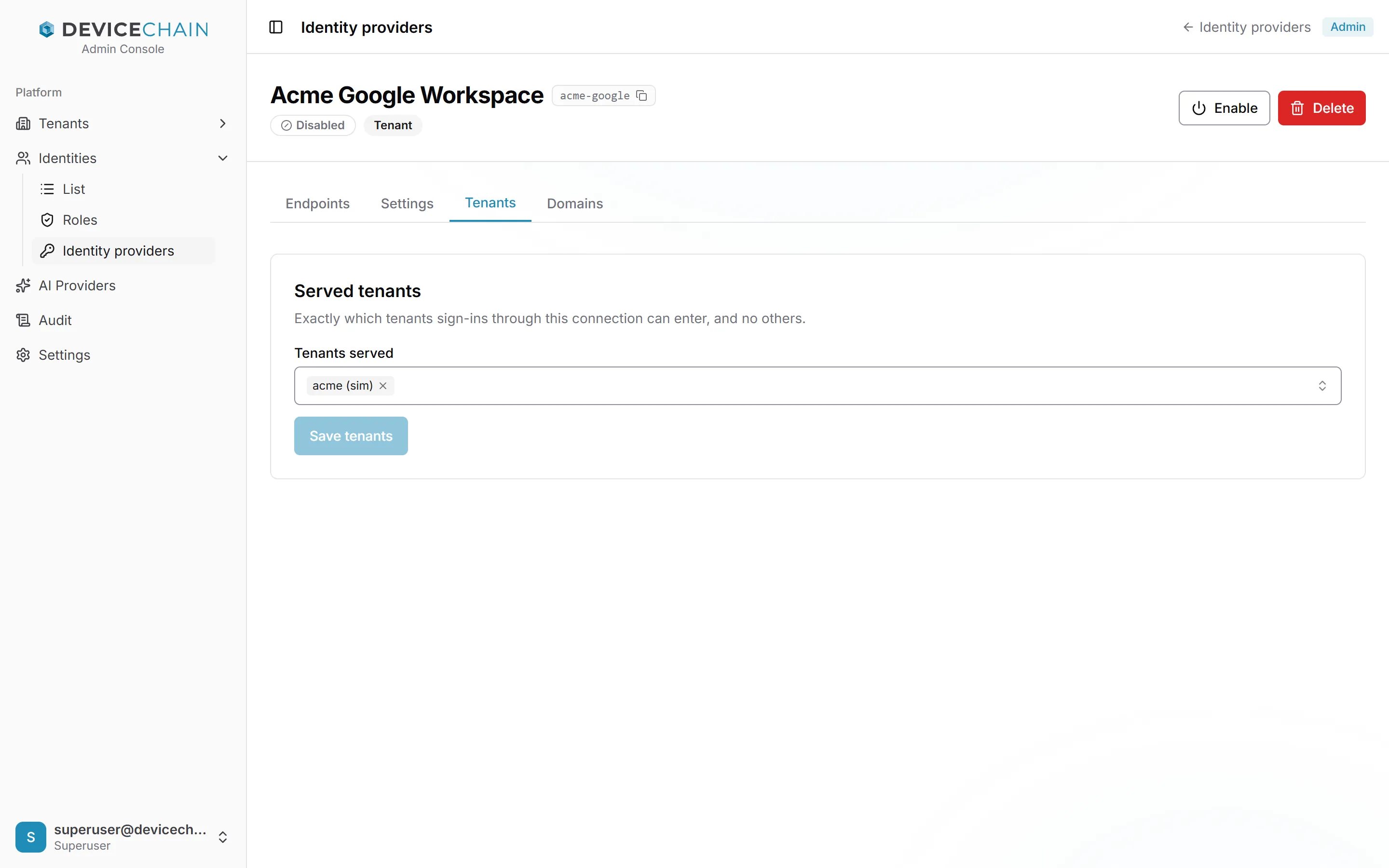Click the Roles shield icon
This screenshot has height=868, width=1389.
(x=47, y=220)
